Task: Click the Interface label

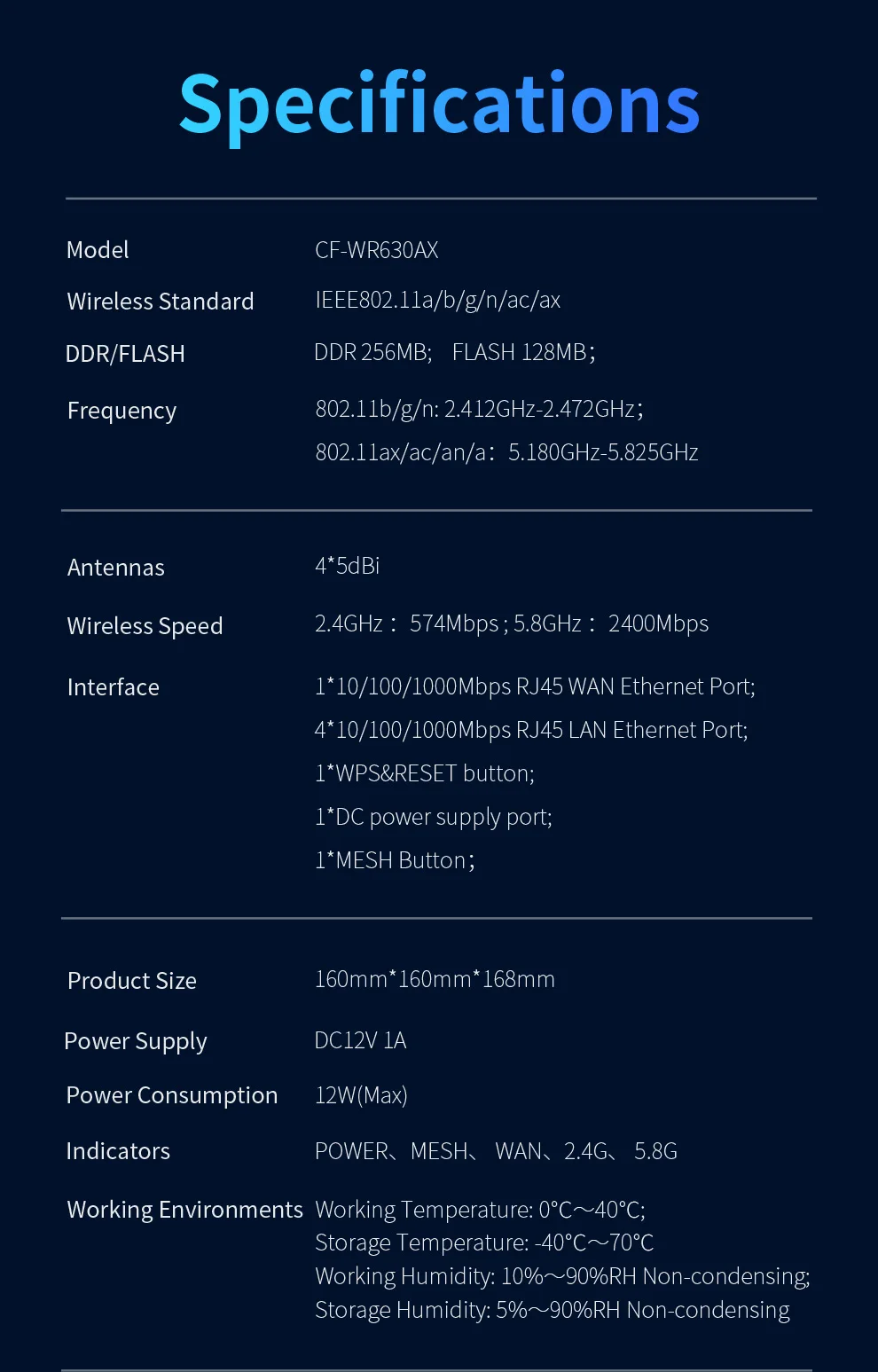Action: click(x=114, y=687)
